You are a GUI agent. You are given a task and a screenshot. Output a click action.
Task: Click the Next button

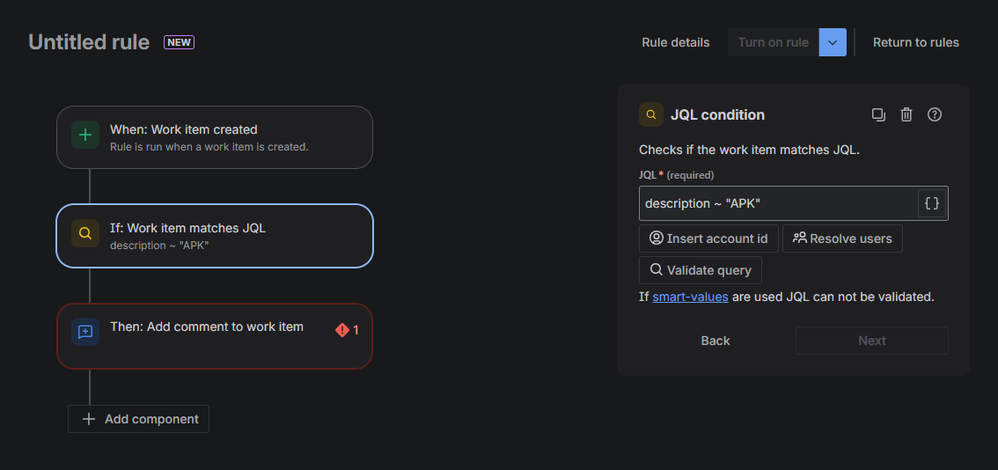pyautogui.click(x=872, y=341)
